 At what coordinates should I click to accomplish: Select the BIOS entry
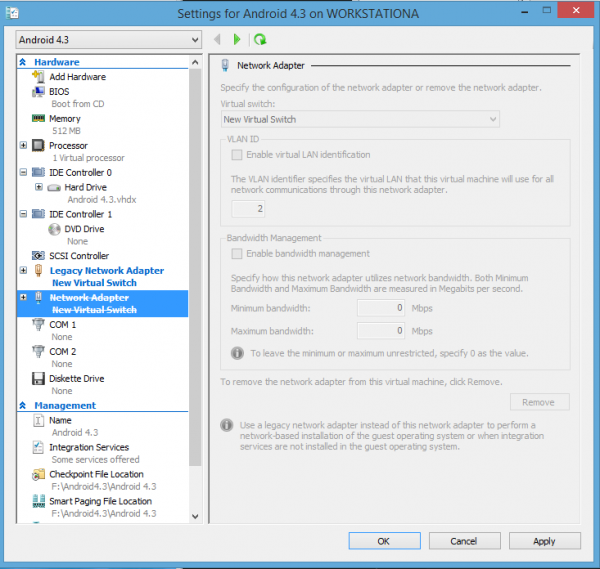pos(59,91)
